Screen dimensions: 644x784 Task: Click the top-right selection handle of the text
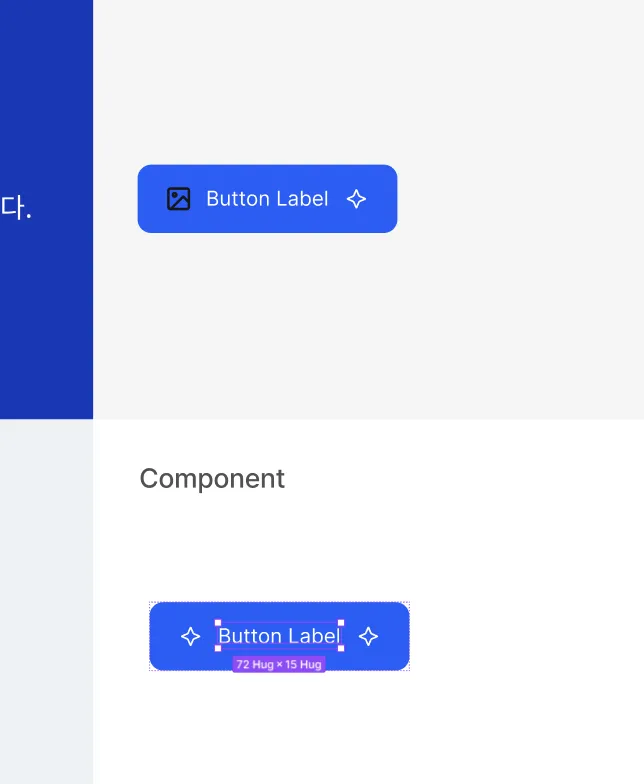(x=341, y=623)
